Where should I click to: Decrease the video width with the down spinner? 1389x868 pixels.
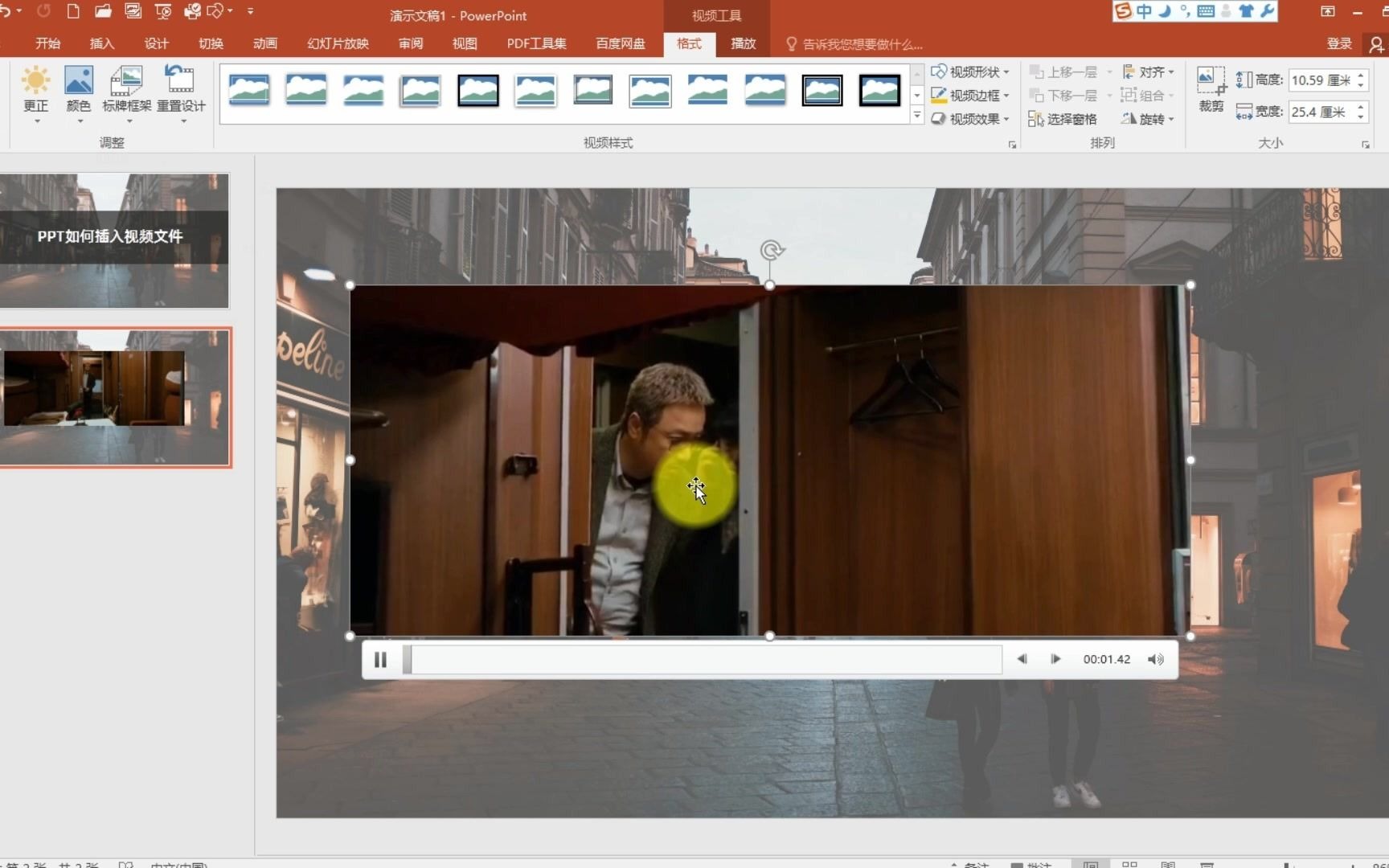1361,117
